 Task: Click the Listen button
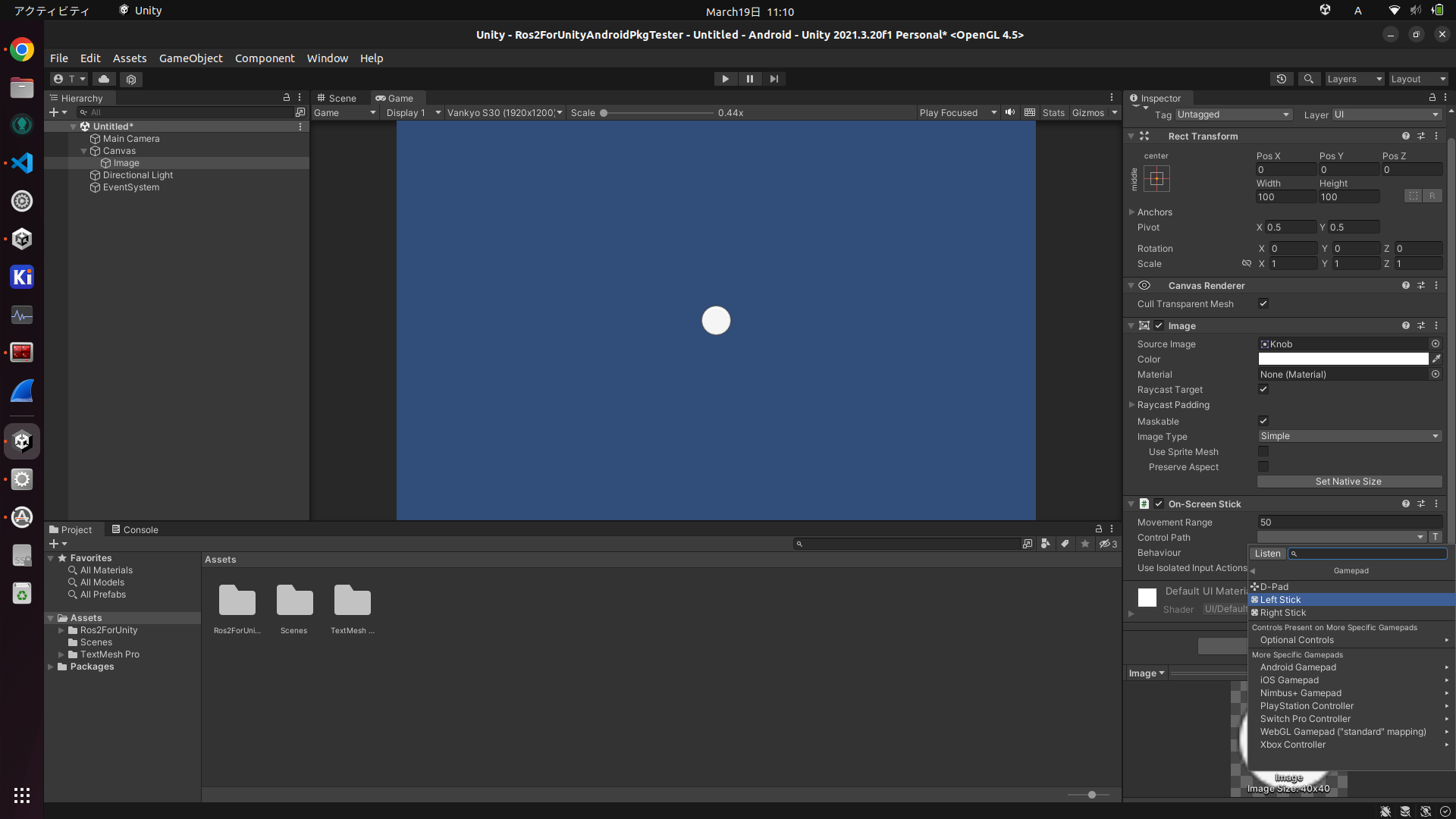1267,554
